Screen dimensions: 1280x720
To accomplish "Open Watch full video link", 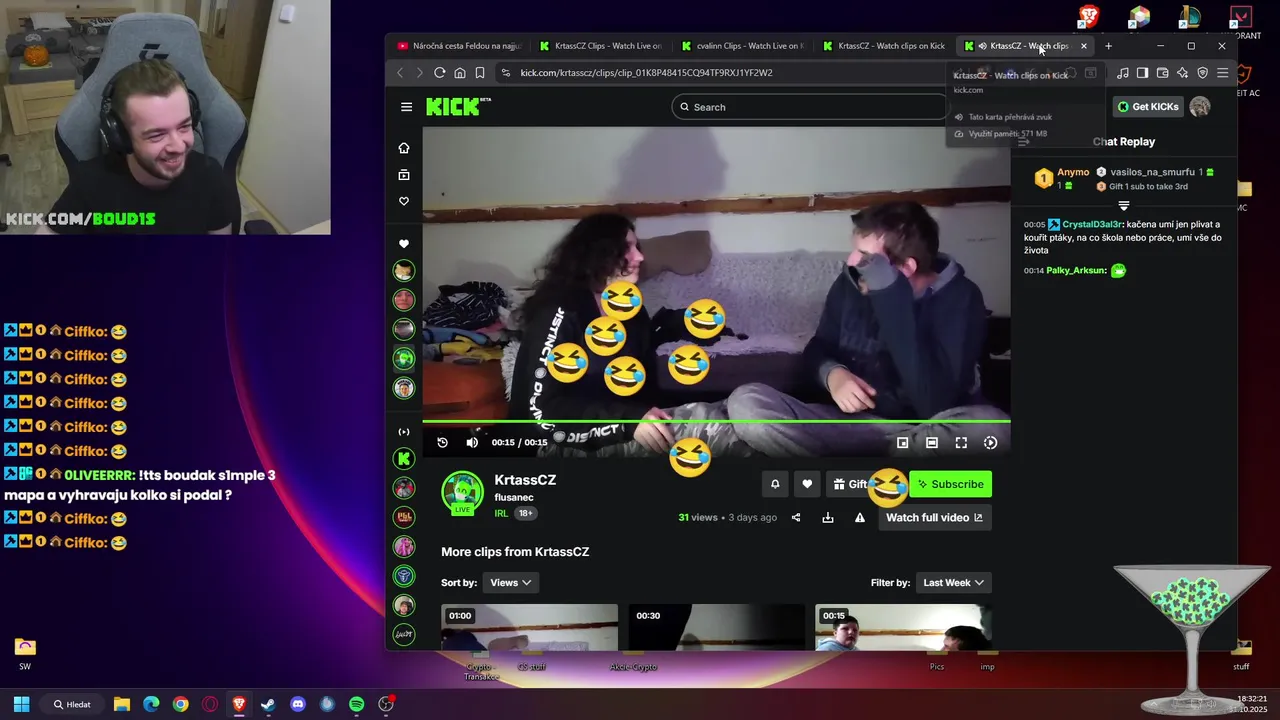I will (934, 517).
